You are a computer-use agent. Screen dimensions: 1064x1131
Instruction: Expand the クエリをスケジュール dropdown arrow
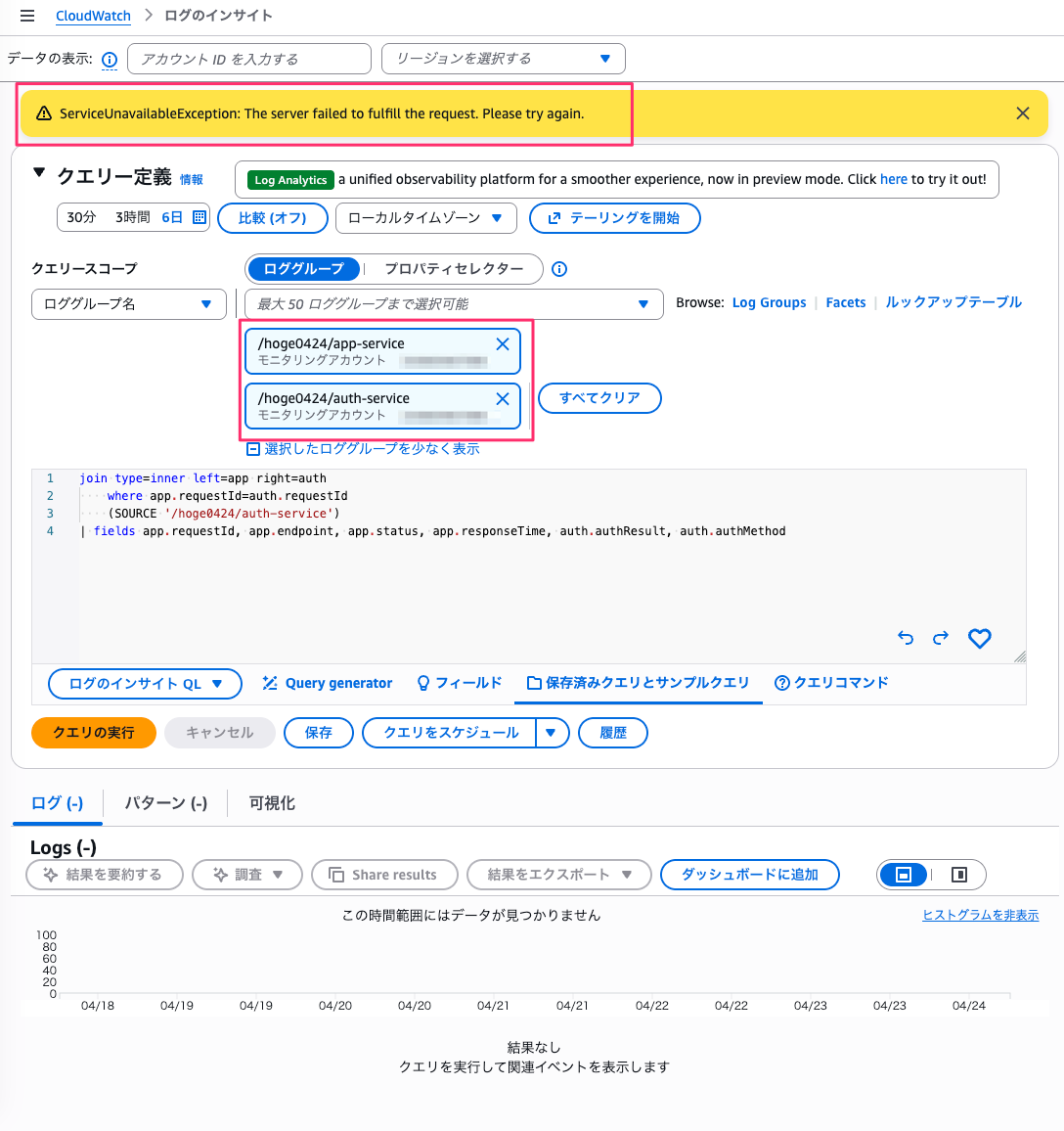coord(552,732)
